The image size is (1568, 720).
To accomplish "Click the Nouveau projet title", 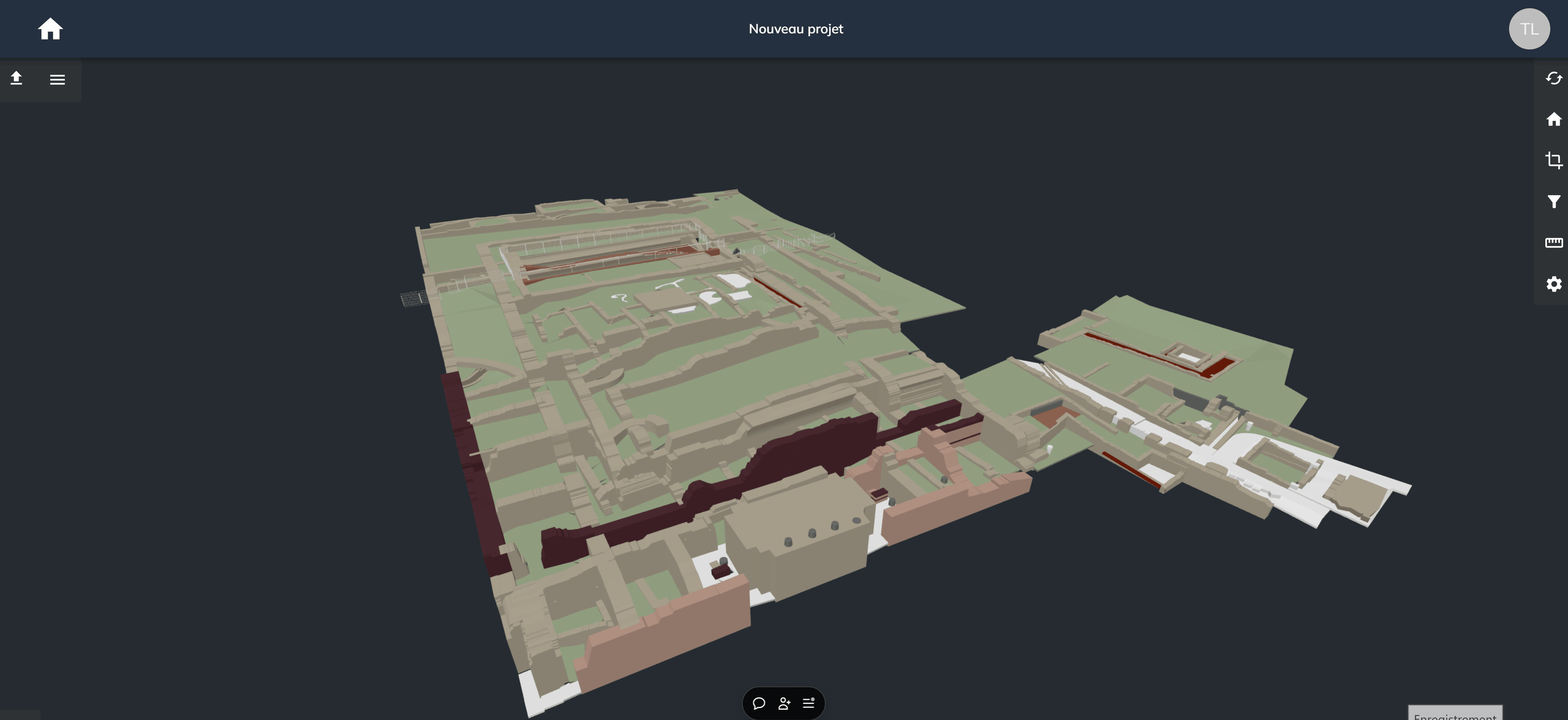I will pyautogui.click(x=796, y=28).
